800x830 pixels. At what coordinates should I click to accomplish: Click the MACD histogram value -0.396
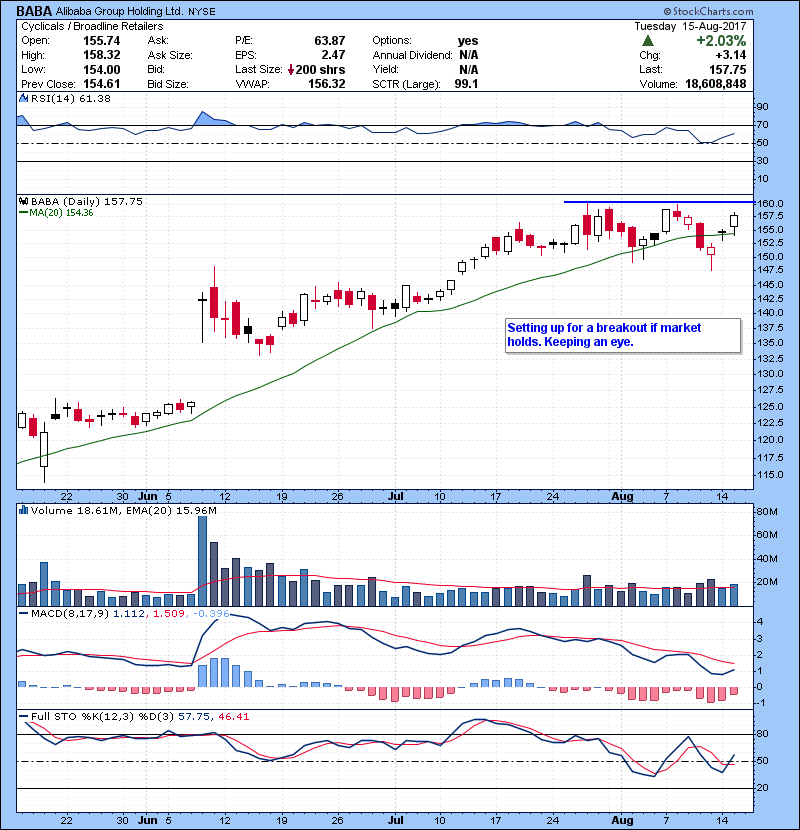(211, 614)
